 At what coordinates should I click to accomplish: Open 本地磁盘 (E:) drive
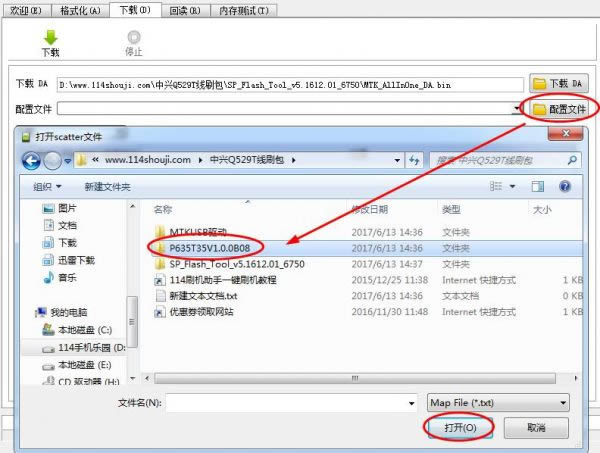pyautogui.click(x=77, y=365)
